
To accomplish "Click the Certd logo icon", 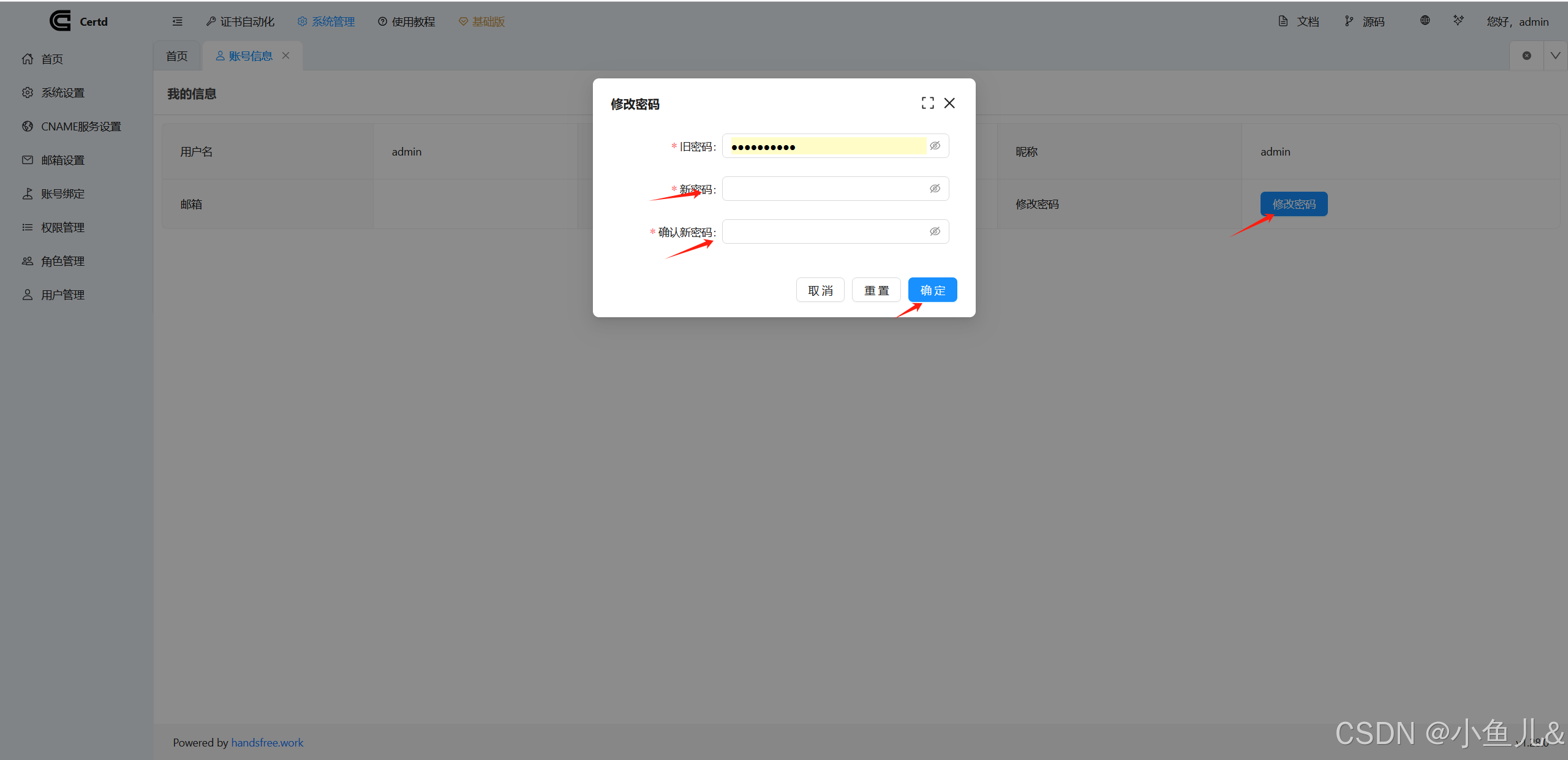I will [60, 21].
